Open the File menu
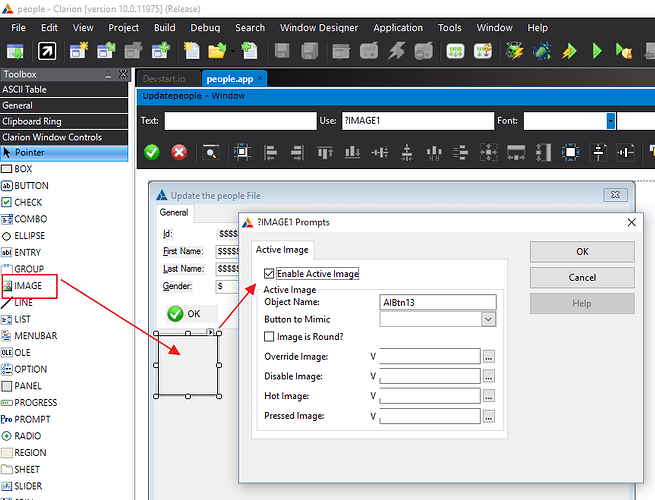Viewport: 655px width, 500px height. [x=18, y=28]
